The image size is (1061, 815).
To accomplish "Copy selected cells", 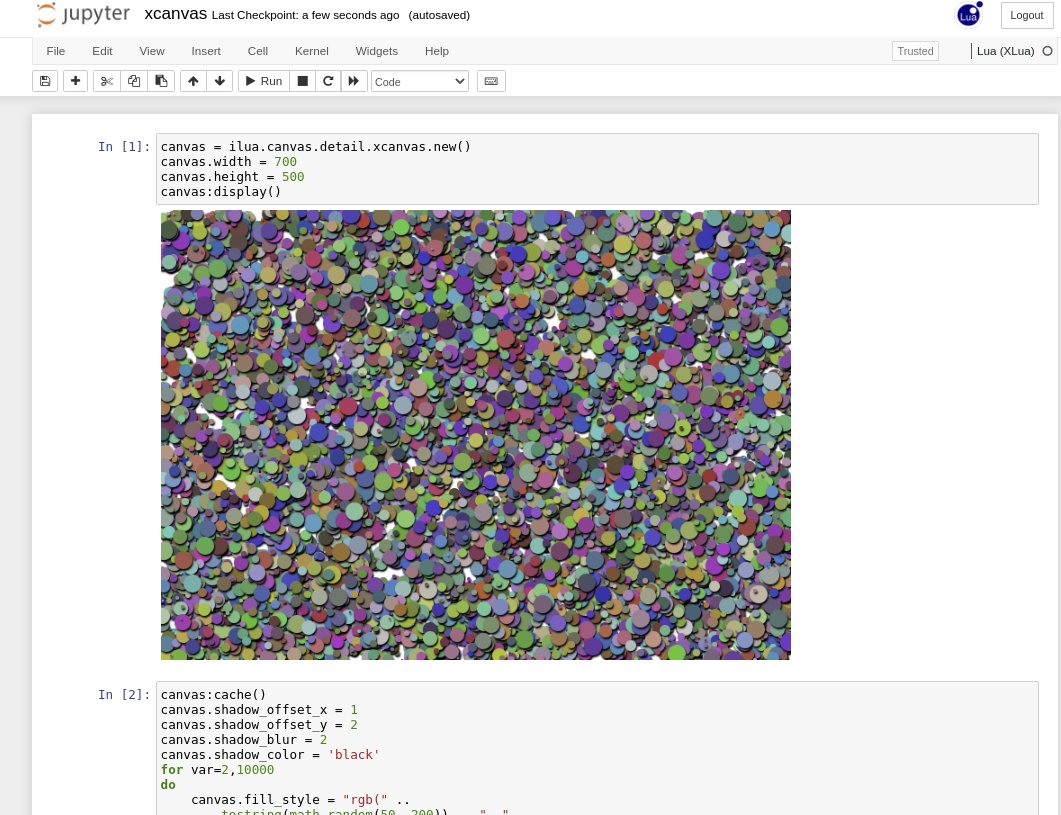I will click(134, 81).
